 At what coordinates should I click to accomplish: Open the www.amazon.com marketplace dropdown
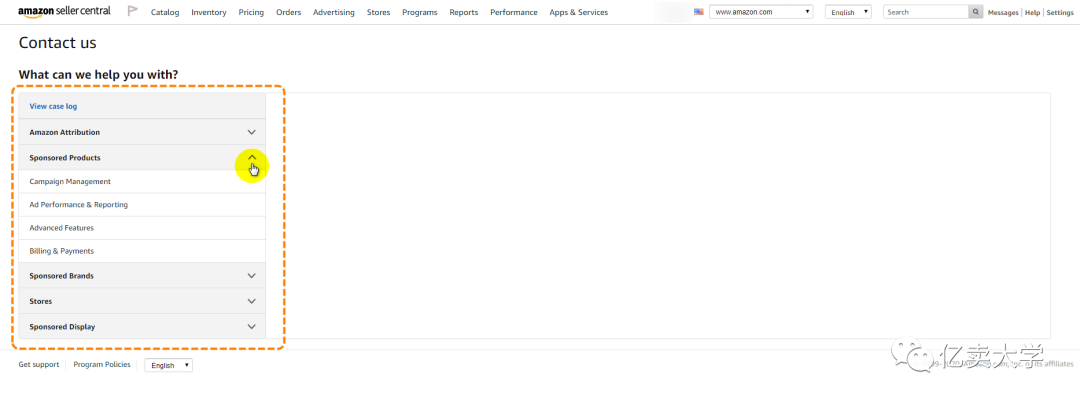(x=761, y=12)
